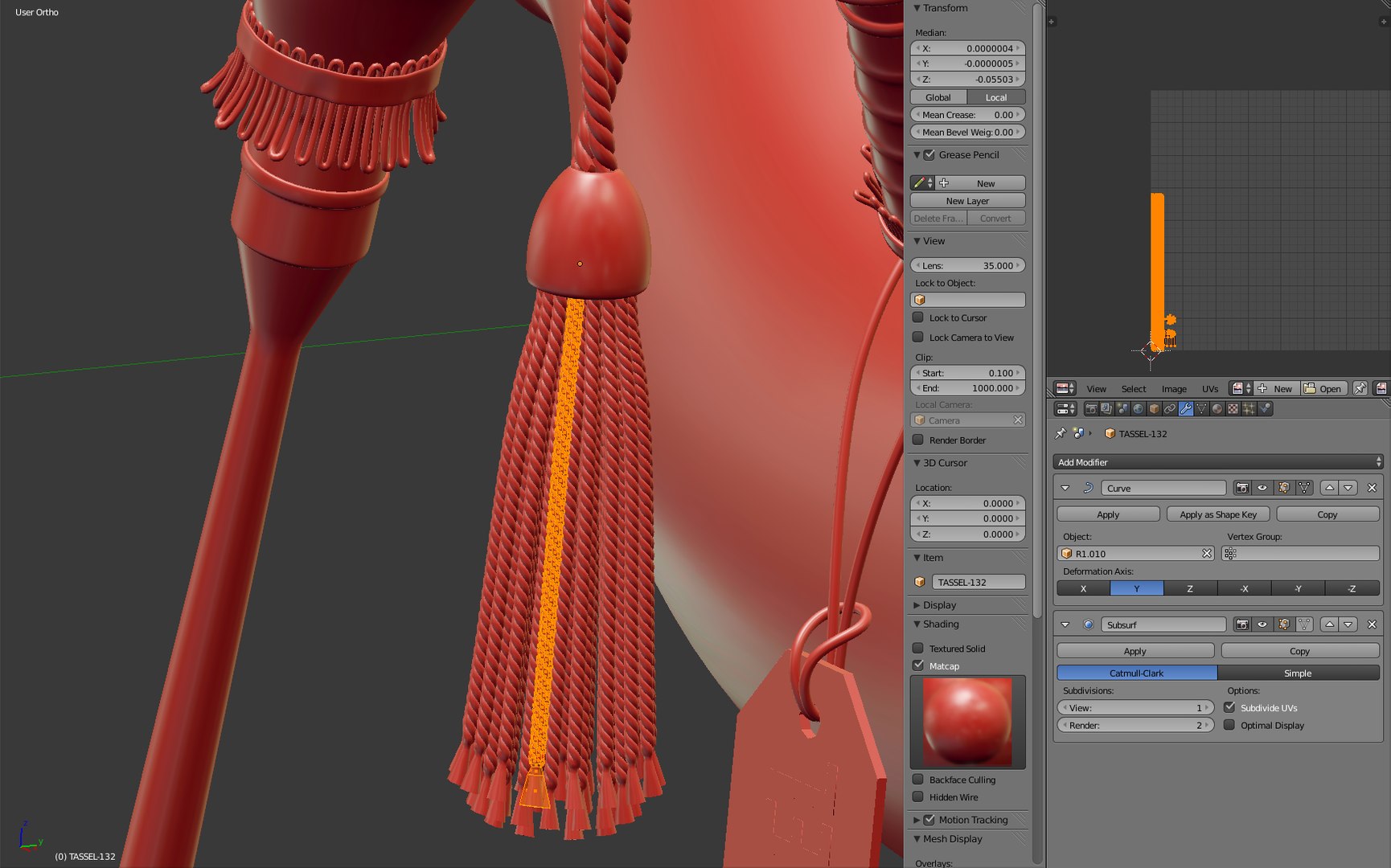The height and width of the screenshot is (868, 1391).
Task: Open the Modifiers tab (wrench icon)
Action: point(1186,408)
